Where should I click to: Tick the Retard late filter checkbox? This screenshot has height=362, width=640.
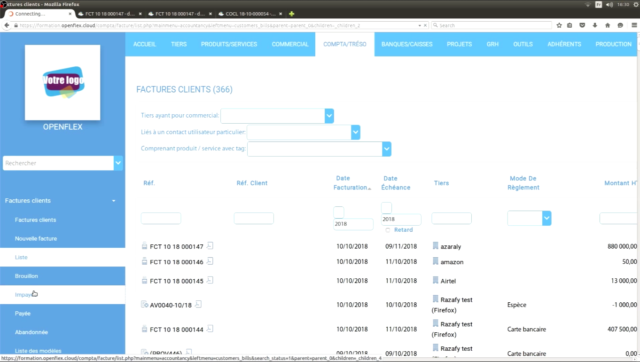(388, 230)
